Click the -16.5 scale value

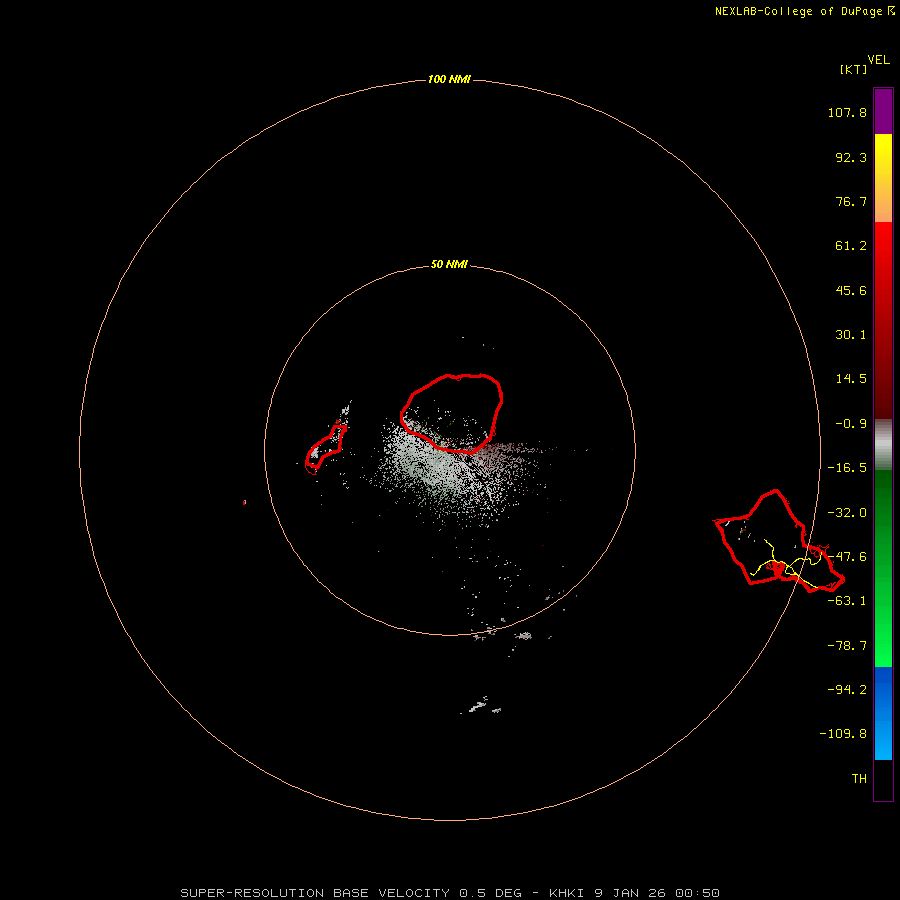847,468
